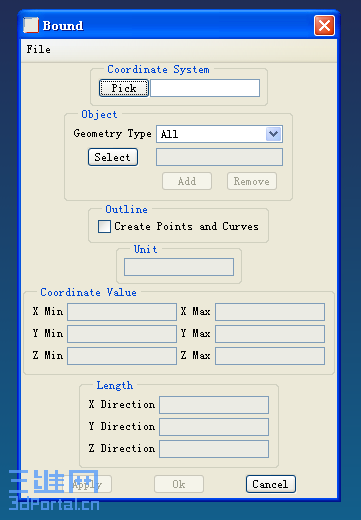This screenshot has height=520, width=361.
Task: Click the Geometry Type label text
Action: pos(112,134)
